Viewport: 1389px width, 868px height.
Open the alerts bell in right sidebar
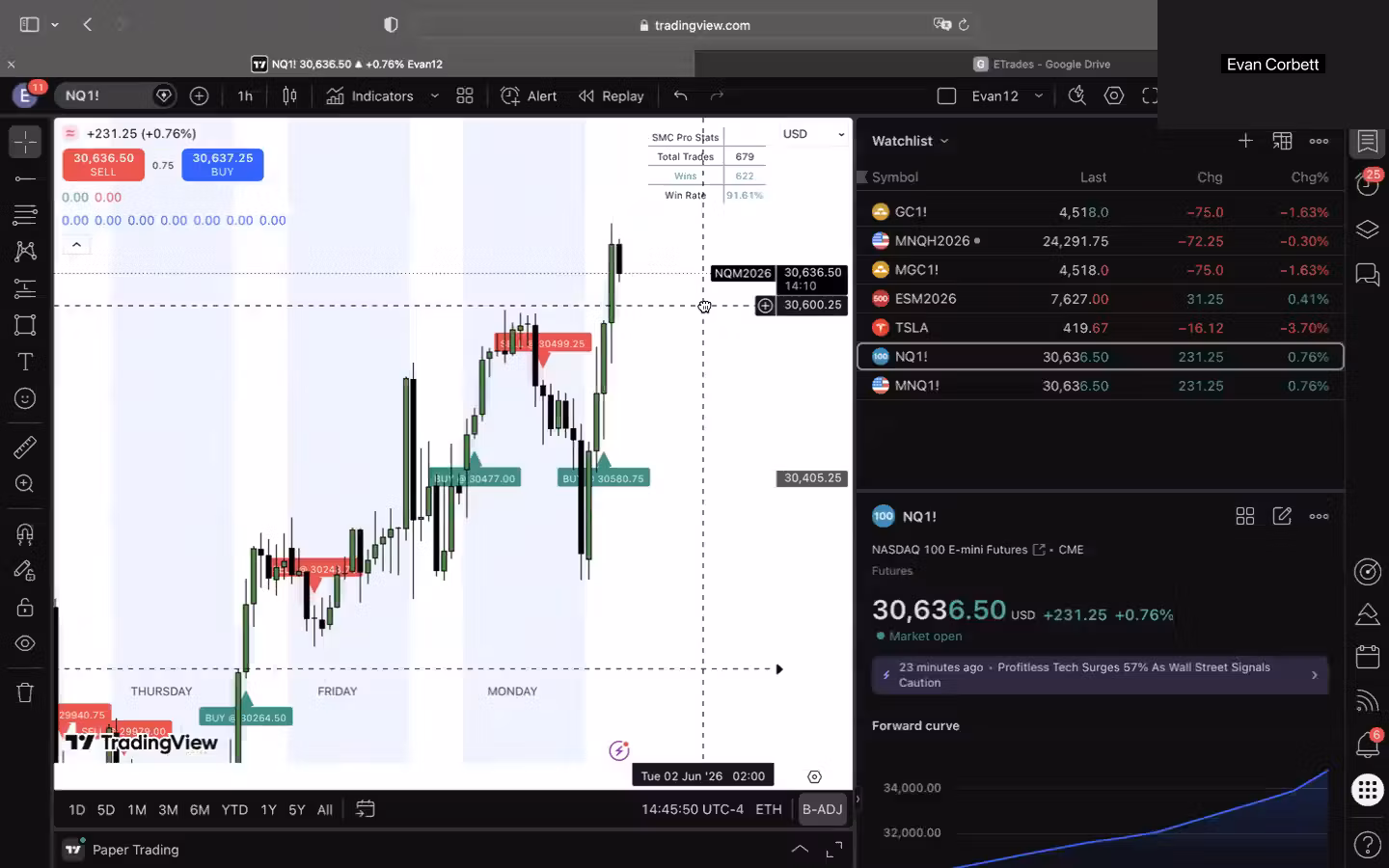(x=1368, y=744)
